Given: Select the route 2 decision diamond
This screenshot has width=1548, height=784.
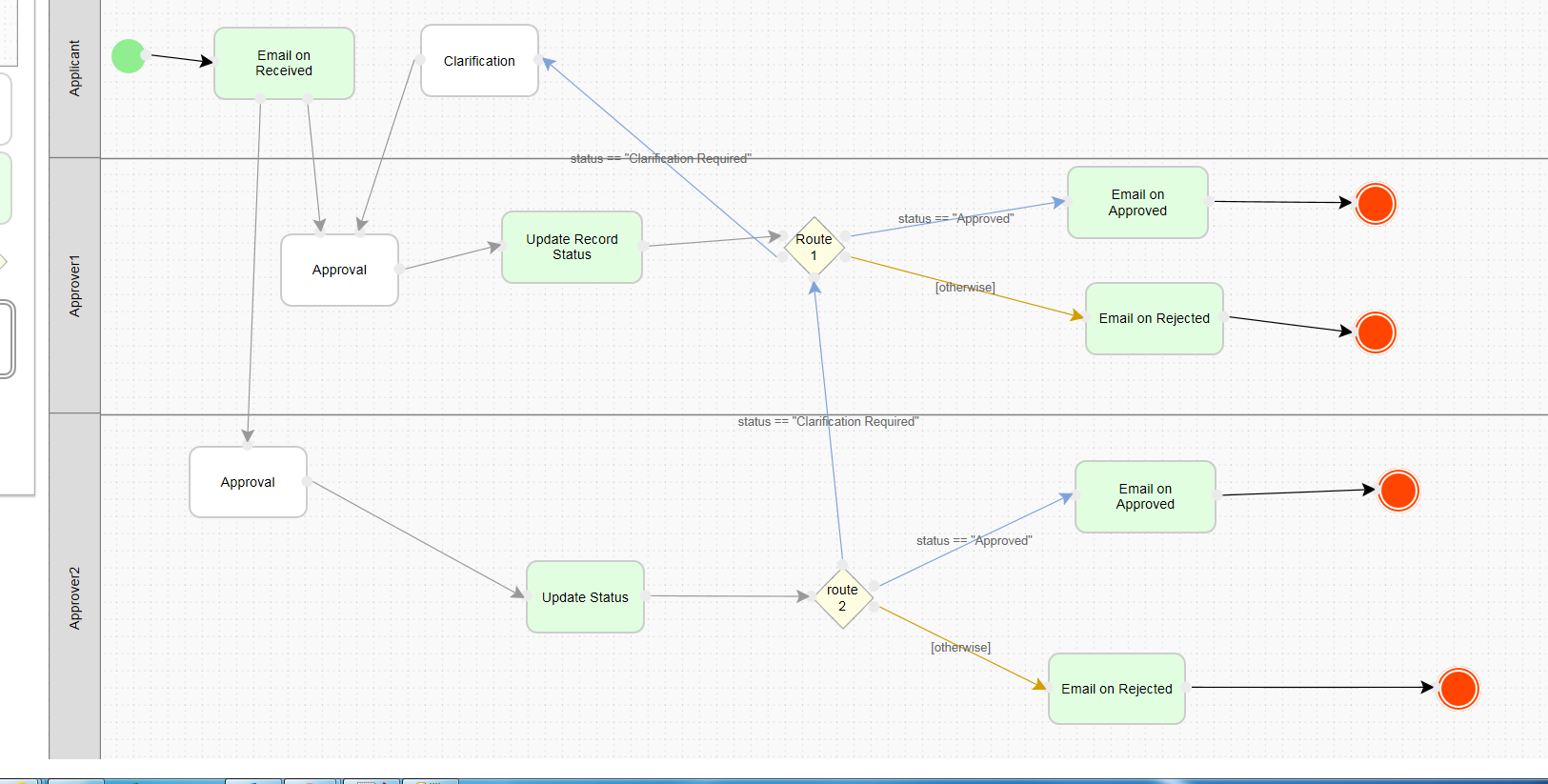Looking at the screenshot, I should coord(843,598).
